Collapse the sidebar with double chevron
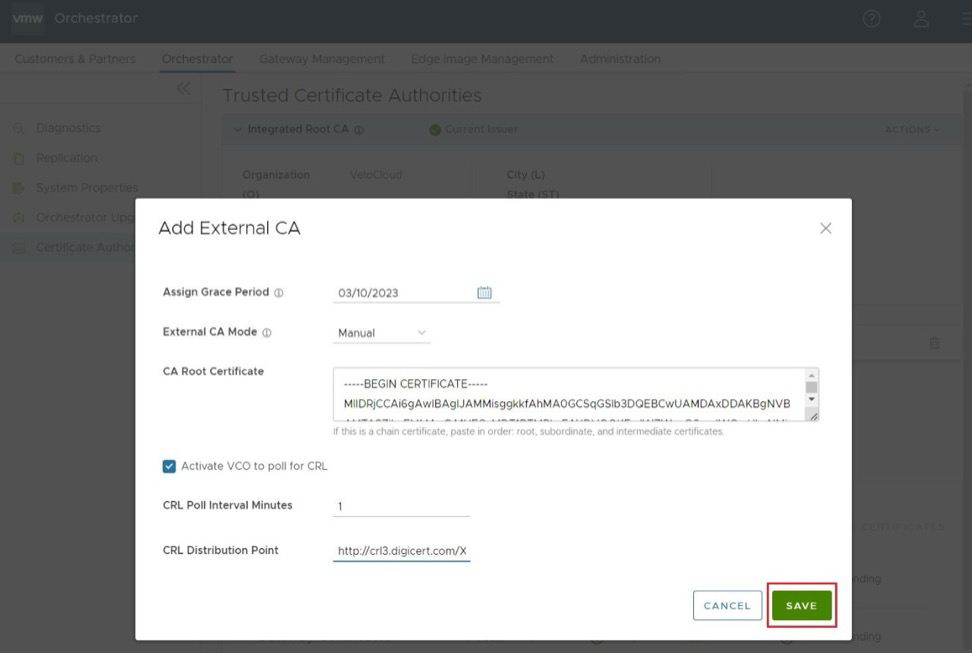Image resolution: width=972 pixels, height=653 pixels. point(183,89)
